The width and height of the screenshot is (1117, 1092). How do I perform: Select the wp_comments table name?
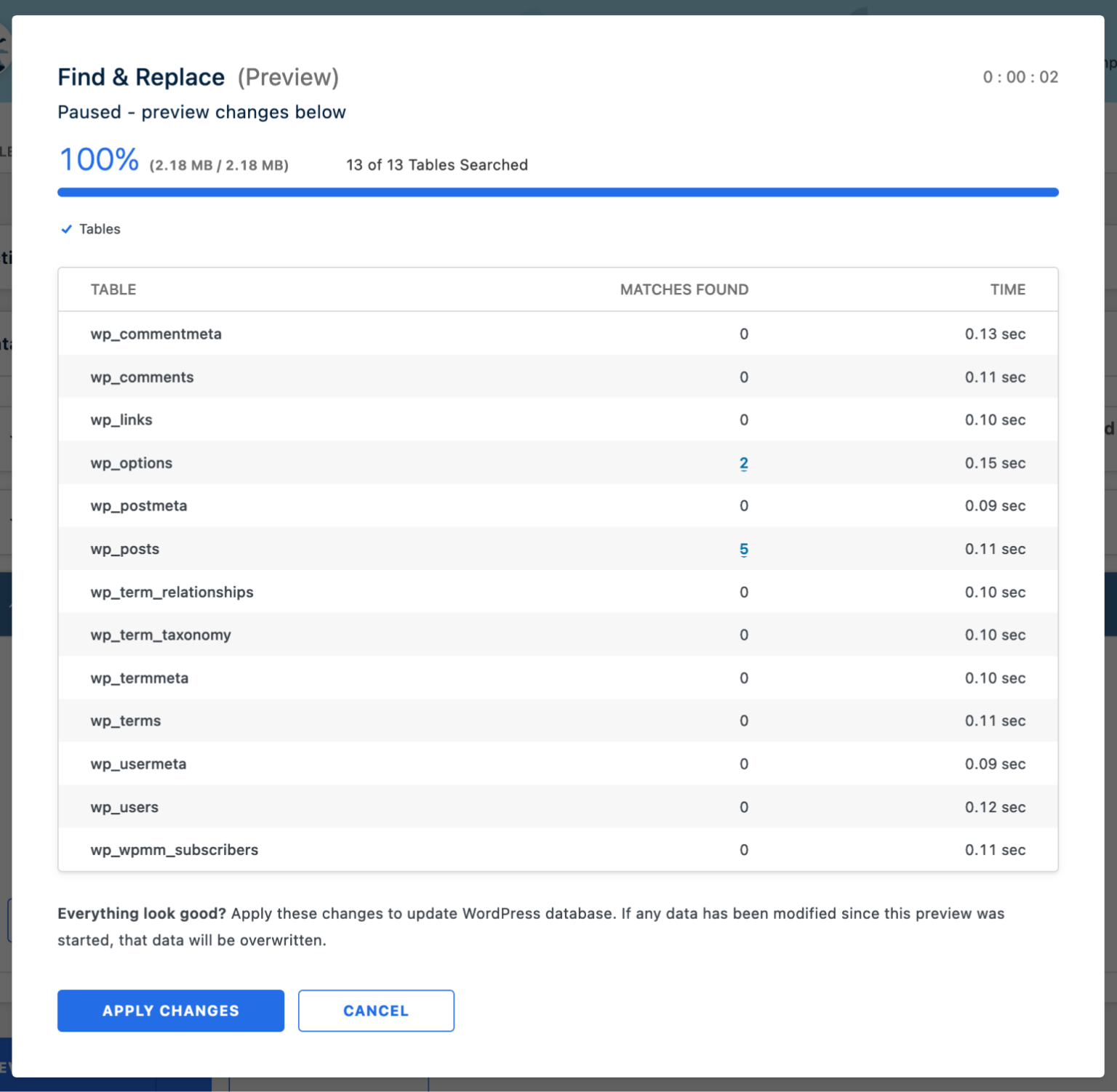tap(142, 377)
